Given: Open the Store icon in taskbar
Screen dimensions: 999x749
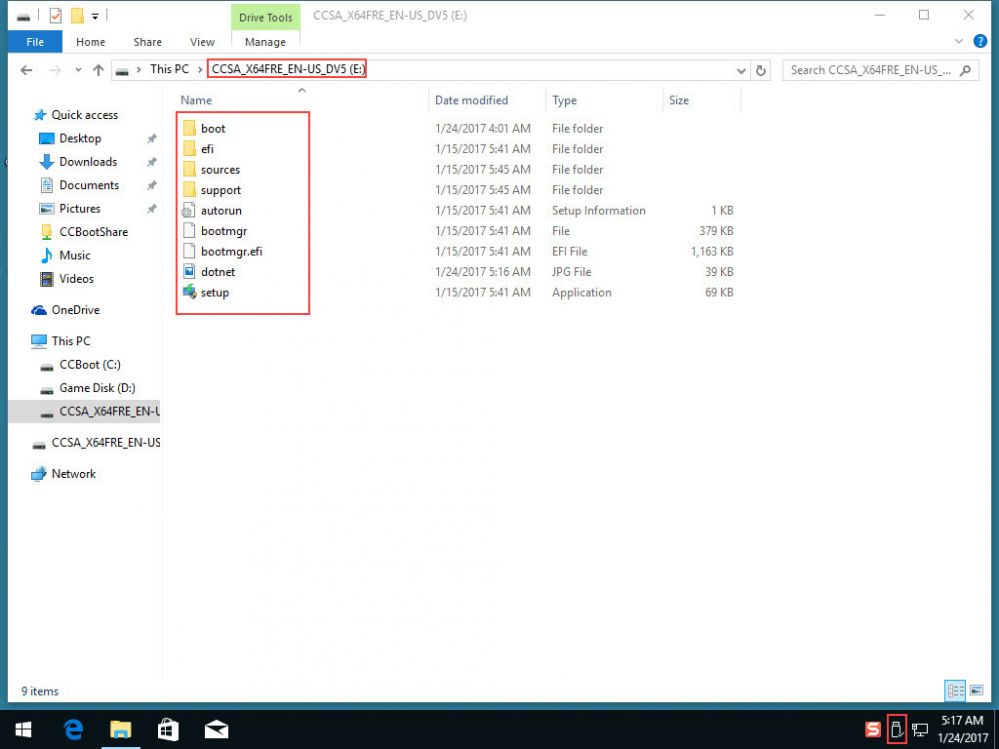Looking at the screenshot, I should tap(168, 729).
